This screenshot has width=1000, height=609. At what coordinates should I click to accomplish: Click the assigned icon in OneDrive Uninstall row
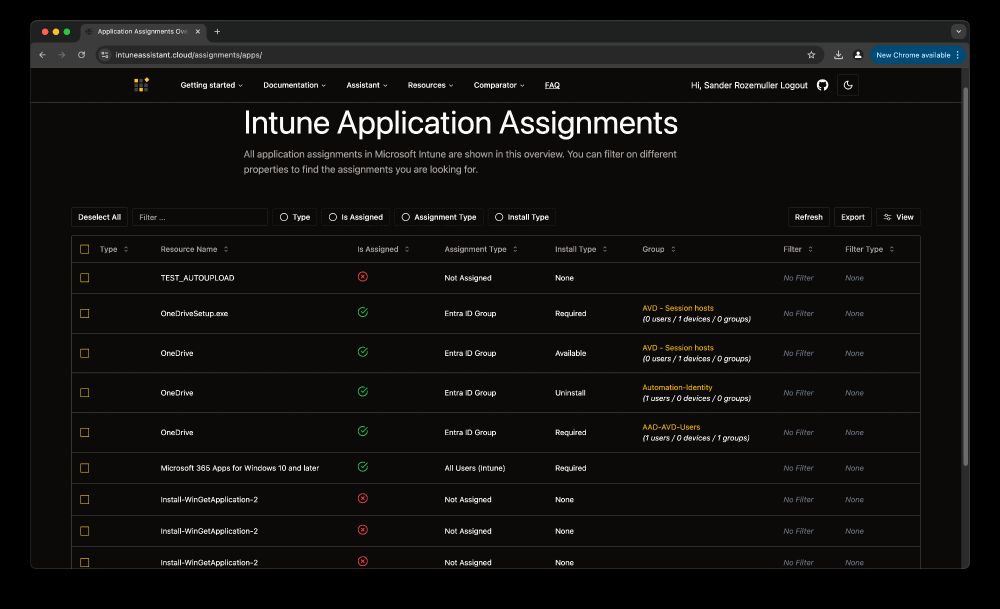pyautogui.click(x=363, y=392)
